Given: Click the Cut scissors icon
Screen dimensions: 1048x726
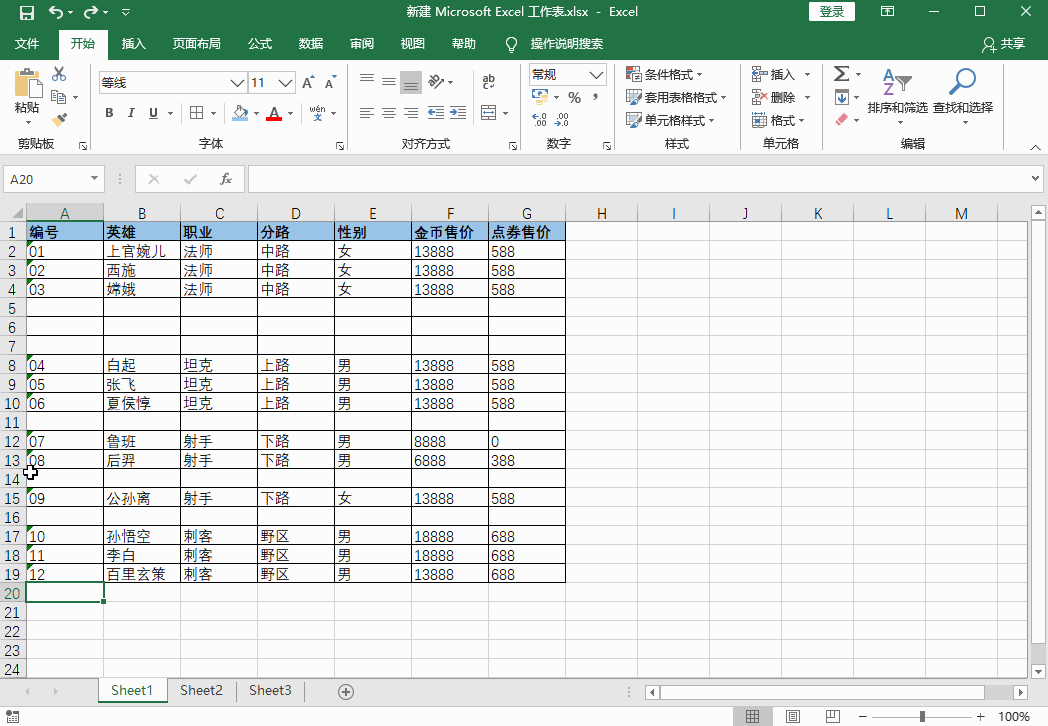Looking at the screenshot, I should 59,74.
